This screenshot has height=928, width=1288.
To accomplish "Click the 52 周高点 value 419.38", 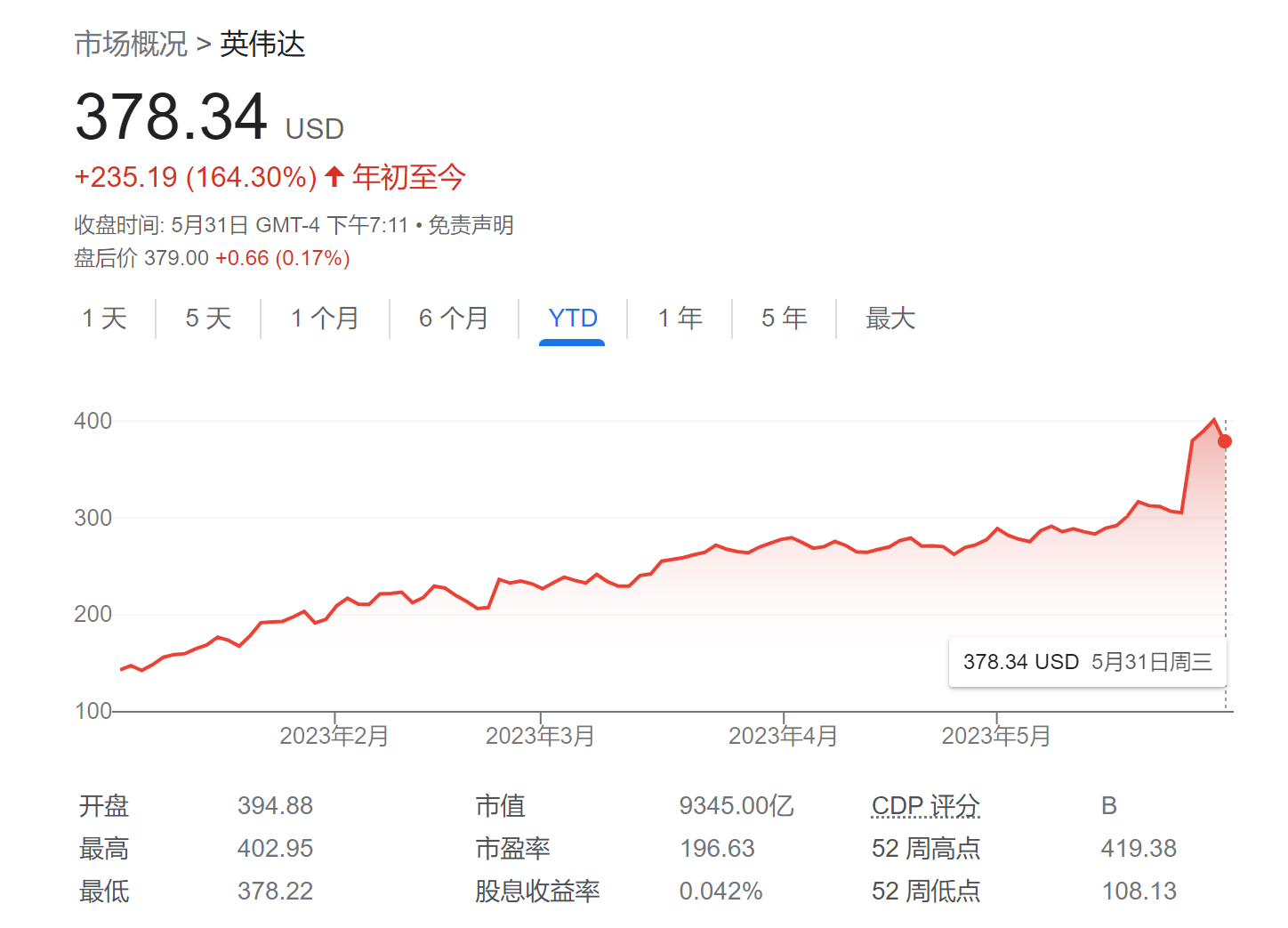I will point(1139,848).
